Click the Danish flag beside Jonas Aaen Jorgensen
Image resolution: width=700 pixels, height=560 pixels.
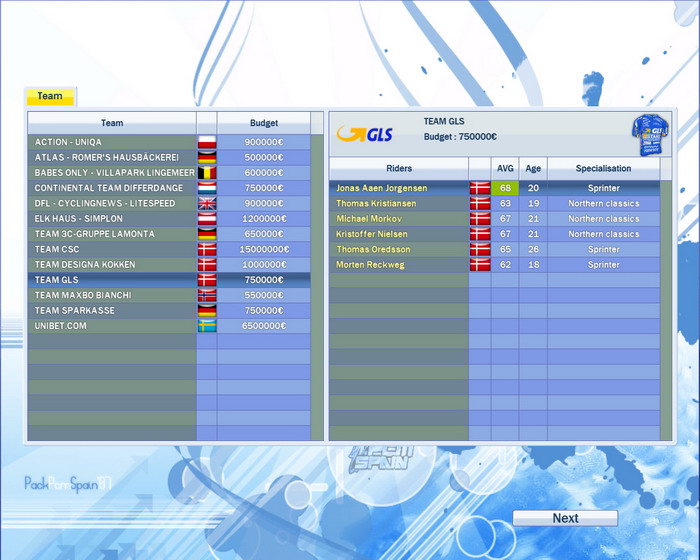[x=479, y=188]
